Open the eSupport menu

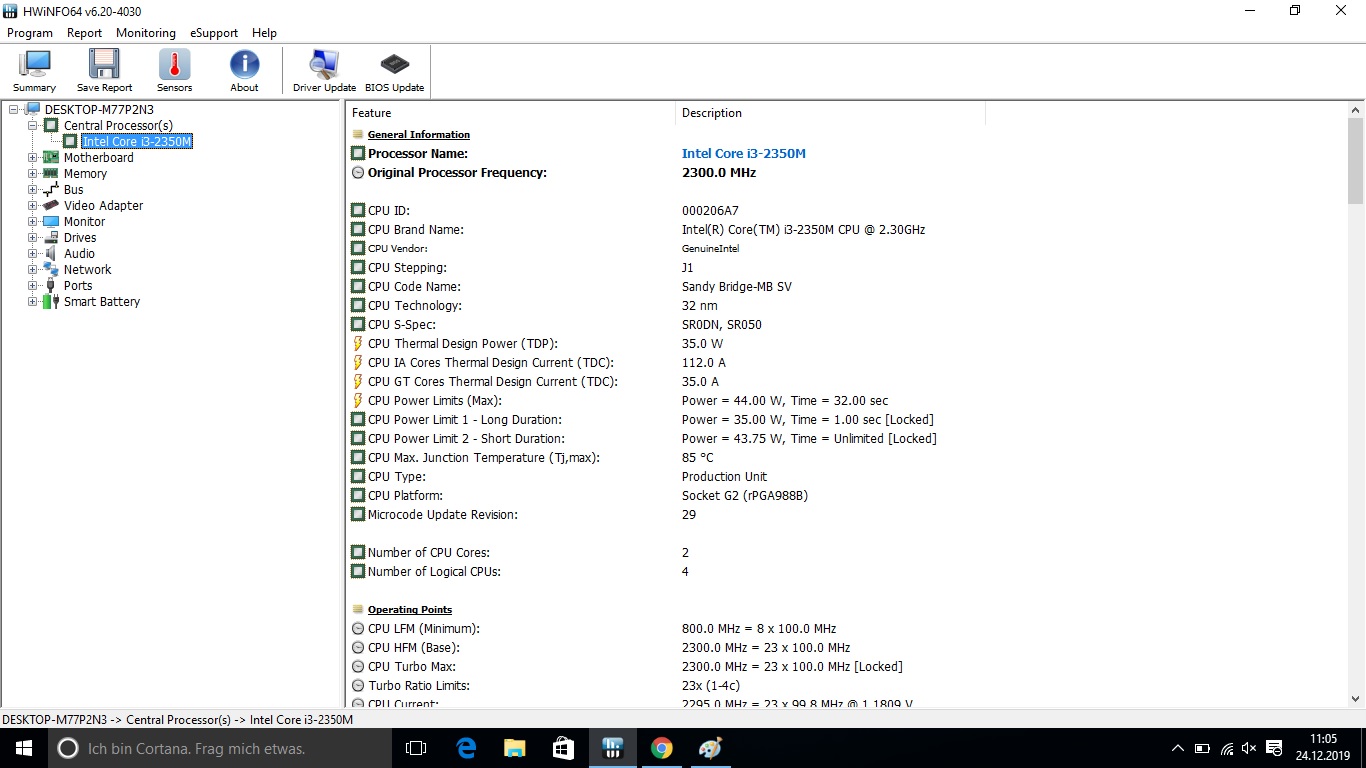[x=214, y=33]
